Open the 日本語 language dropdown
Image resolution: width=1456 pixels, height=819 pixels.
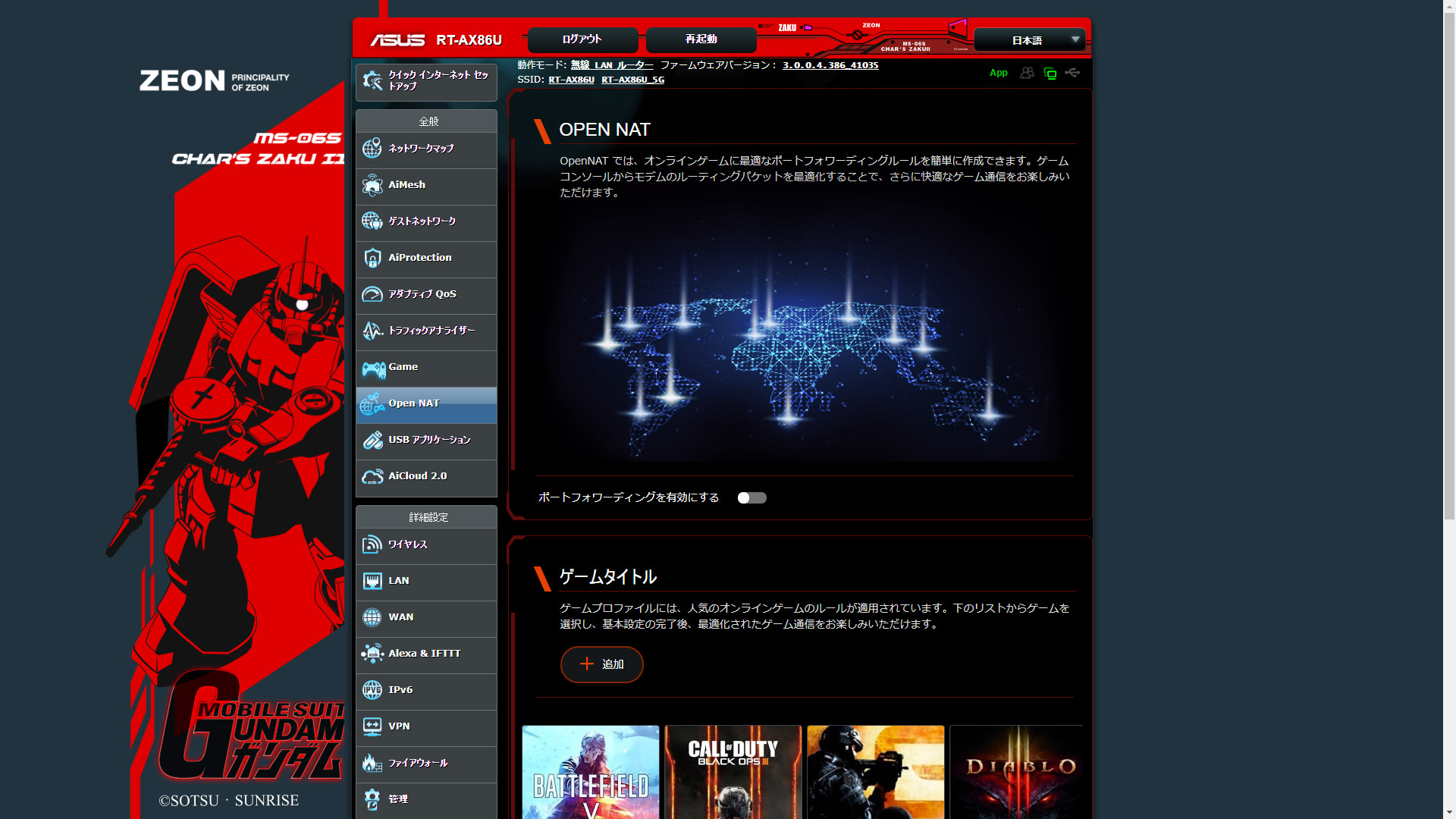click(1029, 40)
